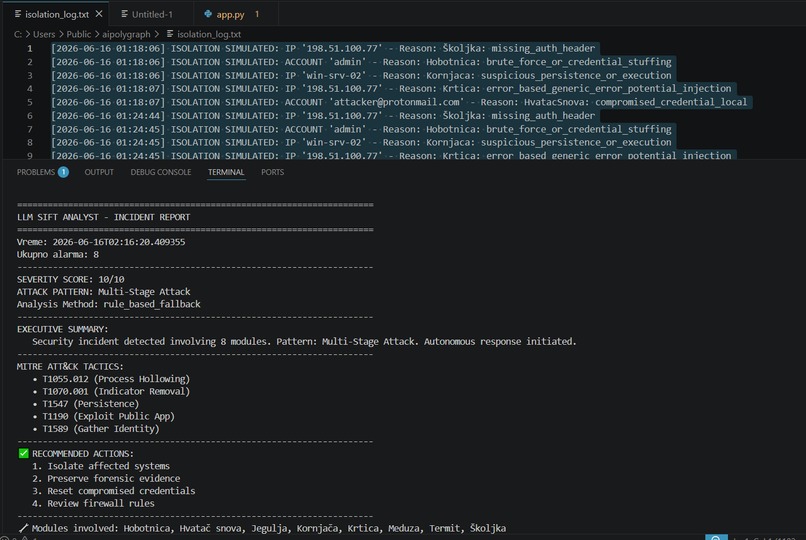Image resolution: width=806 pixels, height=540 pixels.
Task: Open the Public breadcrumb dropdown
Action: click(x=78, y=34)
